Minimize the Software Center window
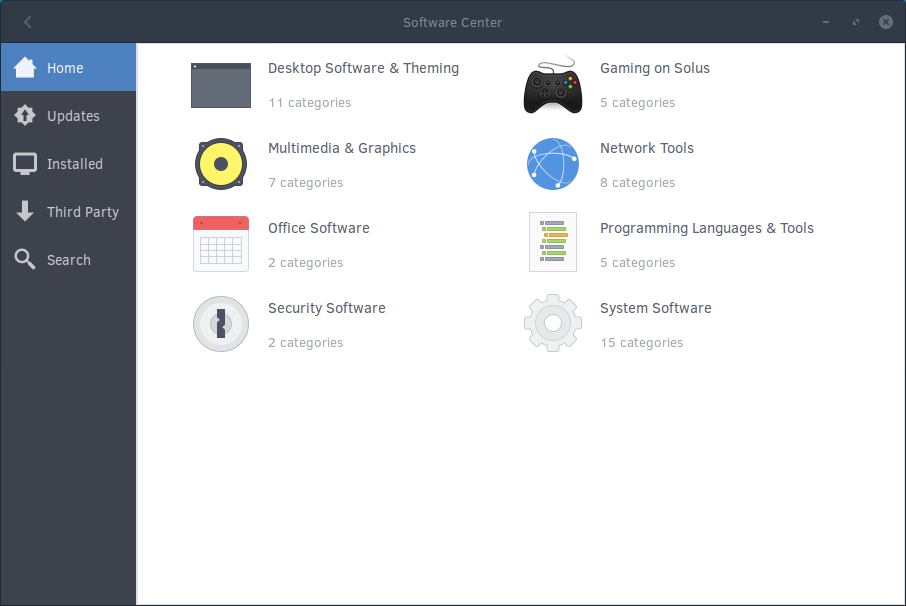The height and width of the screenshot is (606, 906). [x=826, y=22]
